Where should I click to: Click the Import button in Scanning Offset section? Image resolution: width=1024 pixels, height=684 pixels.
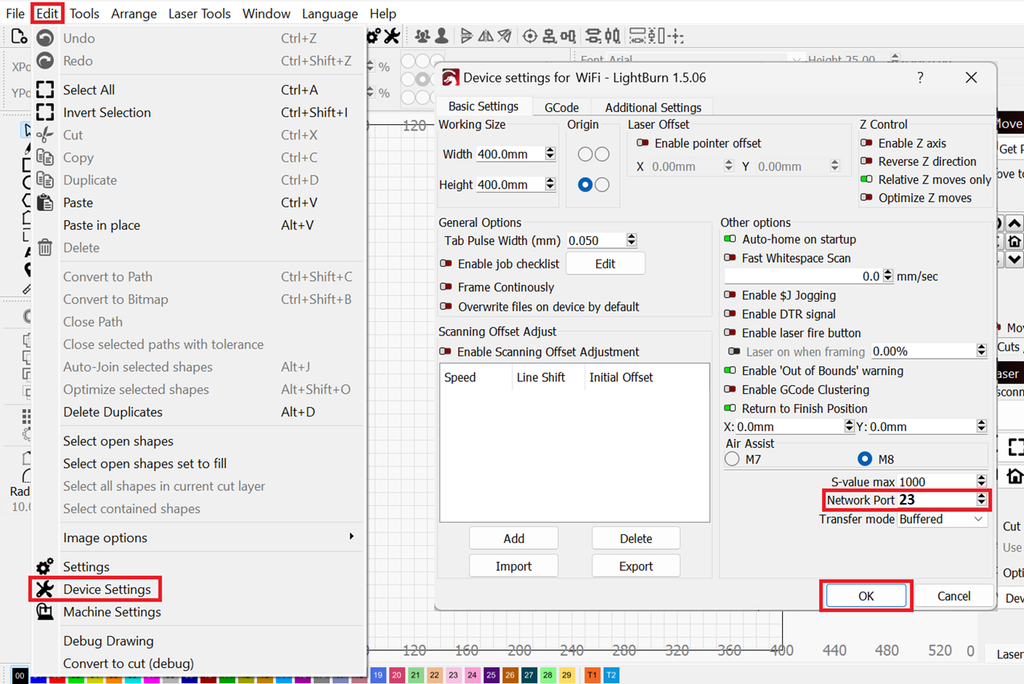click(x=513, y=565)
